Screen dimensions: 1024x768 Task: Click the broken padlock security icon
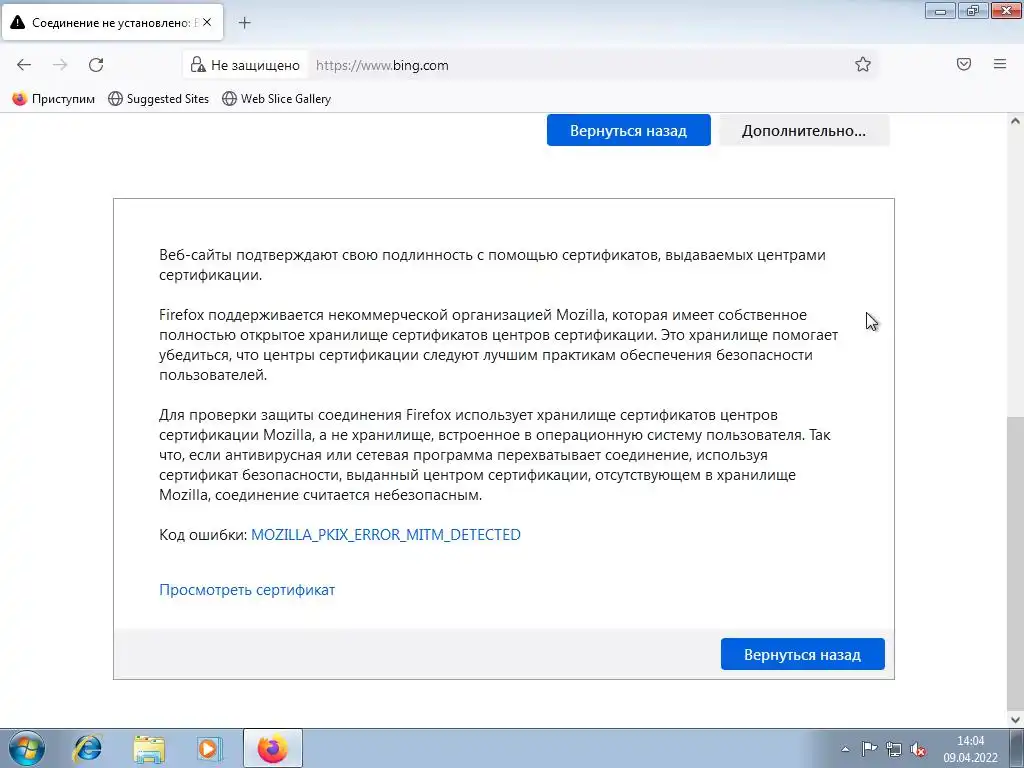(x=198, y=65)
